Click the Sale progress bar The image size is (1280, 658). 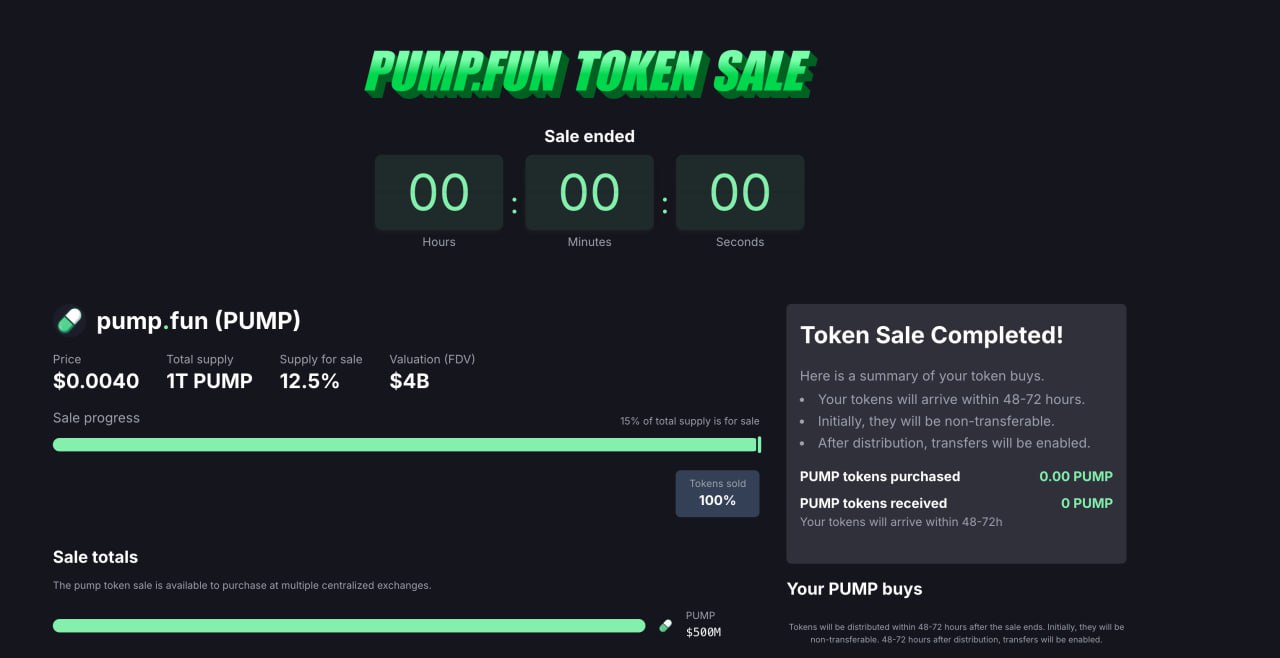[x=405, y=444]
